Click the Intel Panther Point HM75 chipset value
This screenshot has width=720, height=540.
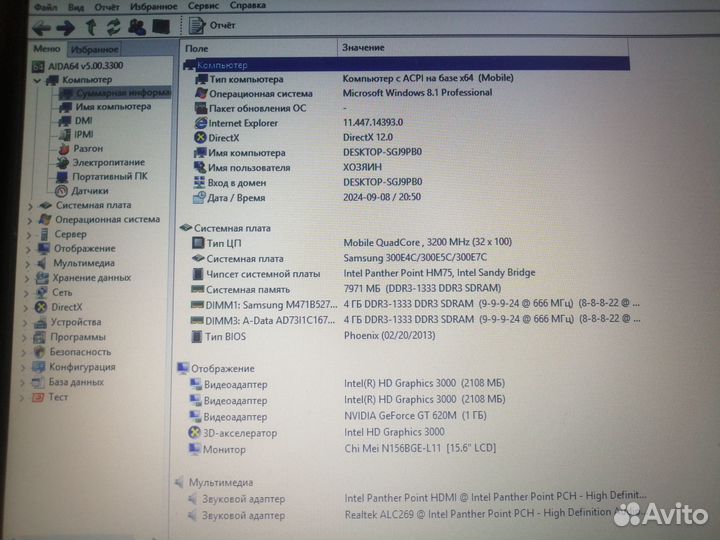439,273
